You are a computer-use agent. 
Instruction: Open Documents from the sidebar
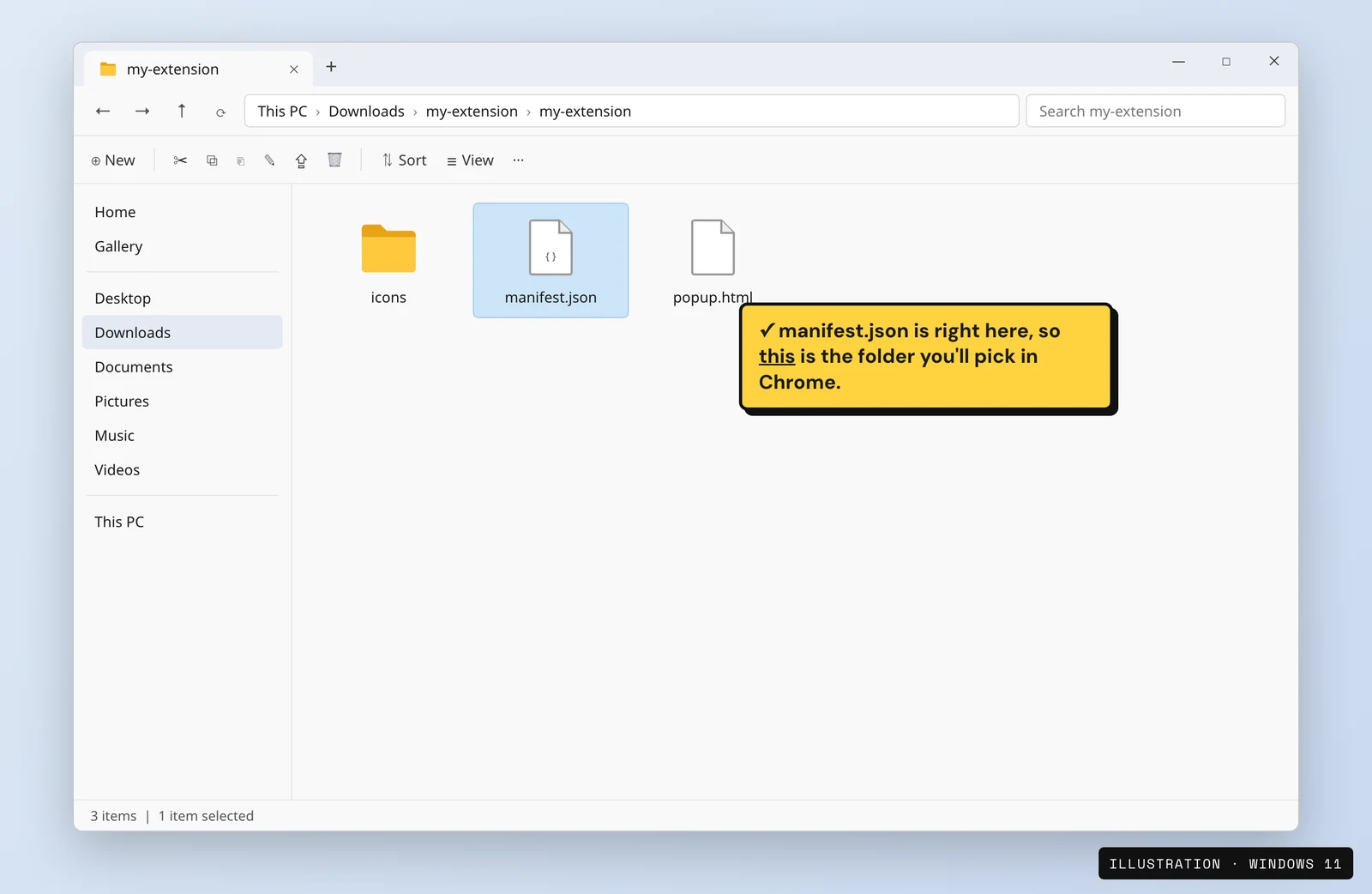coord(183,367)
